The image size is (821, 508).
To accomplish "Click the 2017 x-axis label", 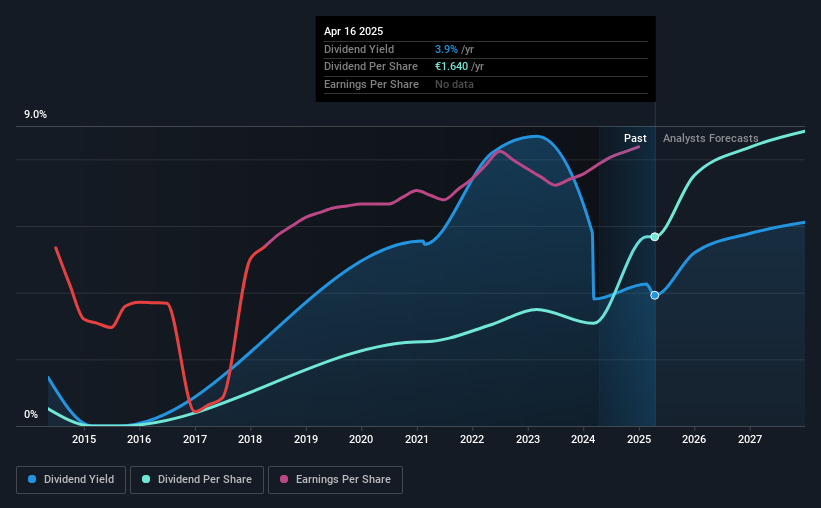I will (195, 439).
